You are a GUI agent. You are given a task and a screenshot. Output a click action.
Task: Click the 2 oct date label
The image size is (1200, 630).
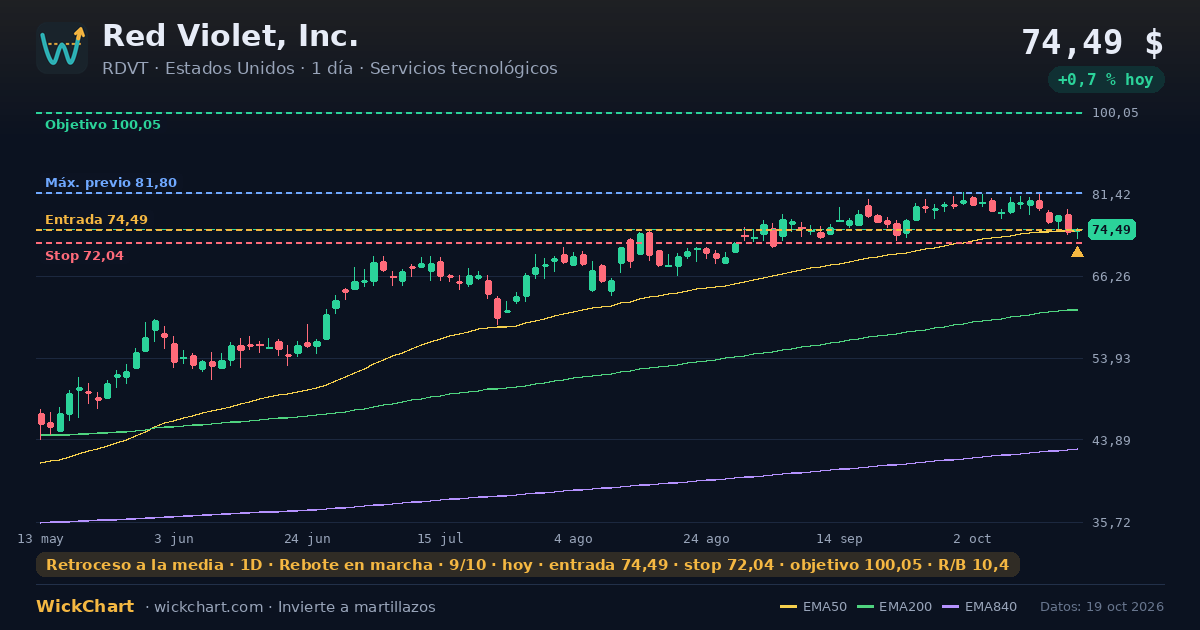pos(972,538)
